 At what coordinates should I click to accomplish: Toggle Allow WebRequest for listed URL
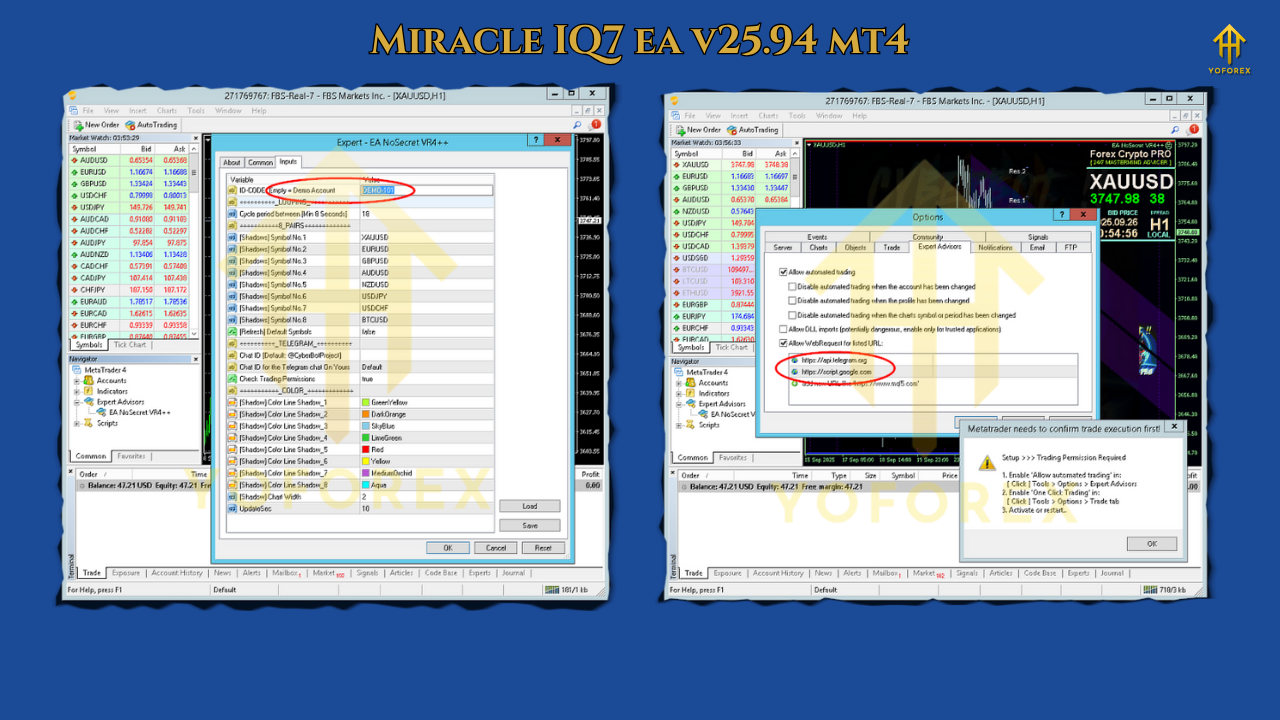[x=782, y=343]
